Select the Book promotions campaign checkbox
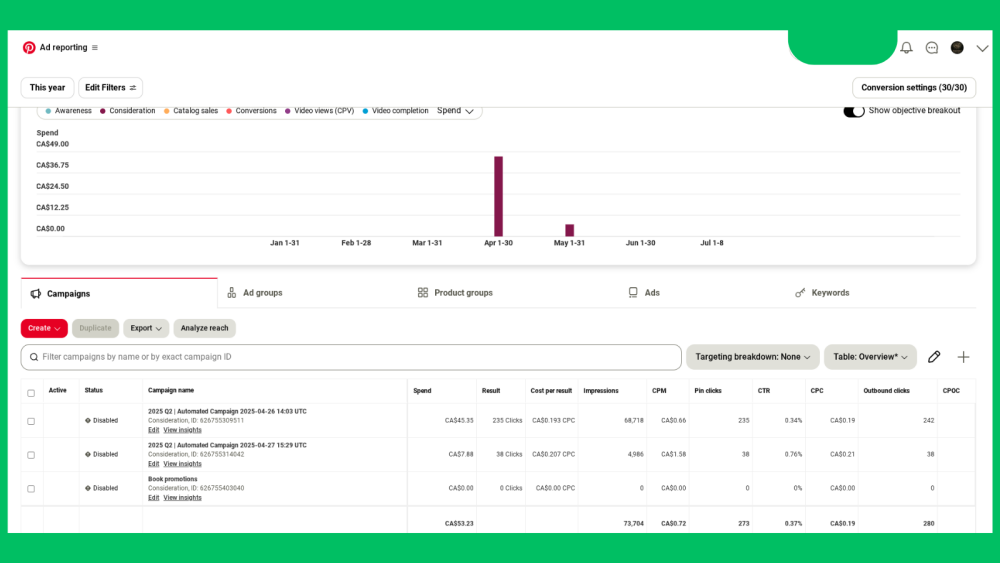Viewport: 1000px width, 563px height. coord(31,489)
